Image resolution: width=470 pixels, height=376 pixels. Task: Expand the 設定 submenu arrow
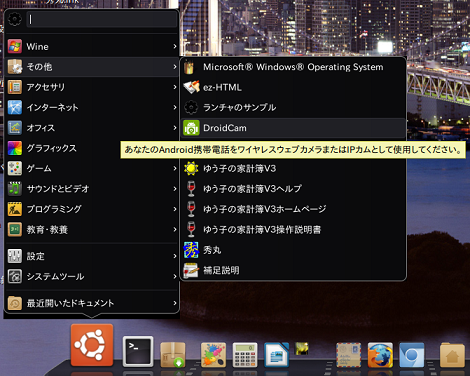tap(175, 256)
